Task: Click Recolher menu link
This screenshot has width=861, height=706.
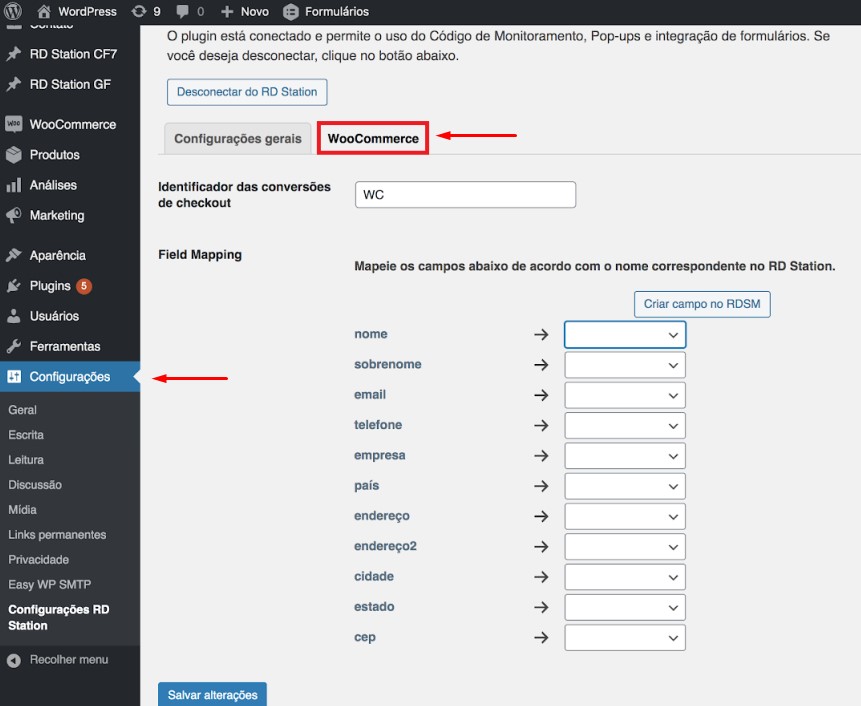Action: [x=69, y=660]
